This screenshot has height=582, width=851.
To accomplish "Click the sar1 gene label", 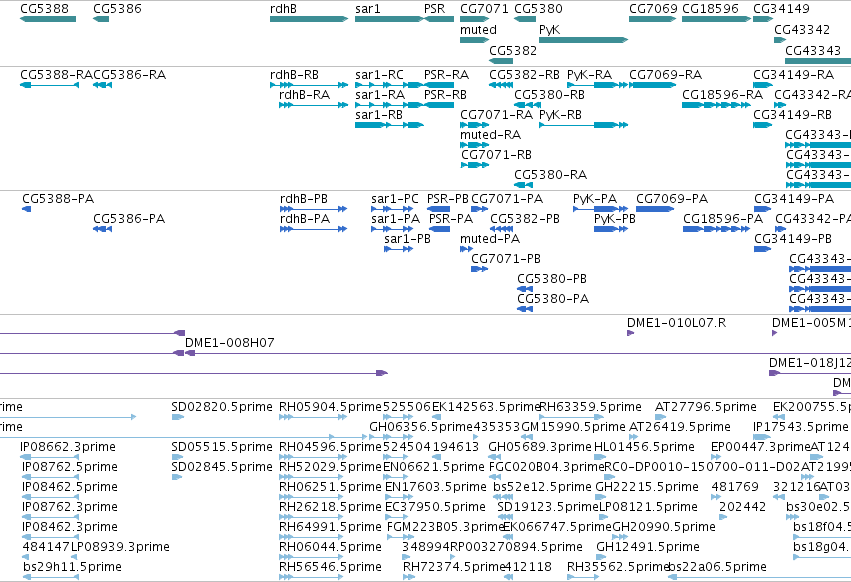I will [x=368, y=9].
